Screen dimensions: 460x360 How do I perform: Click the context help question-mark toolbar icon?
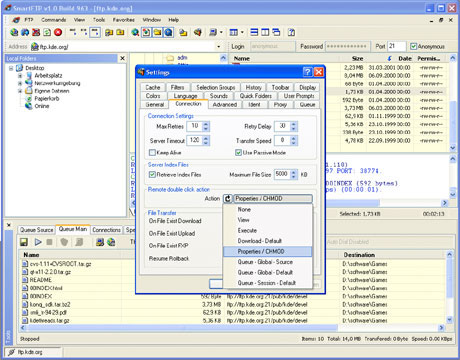(x=291, y=32)
